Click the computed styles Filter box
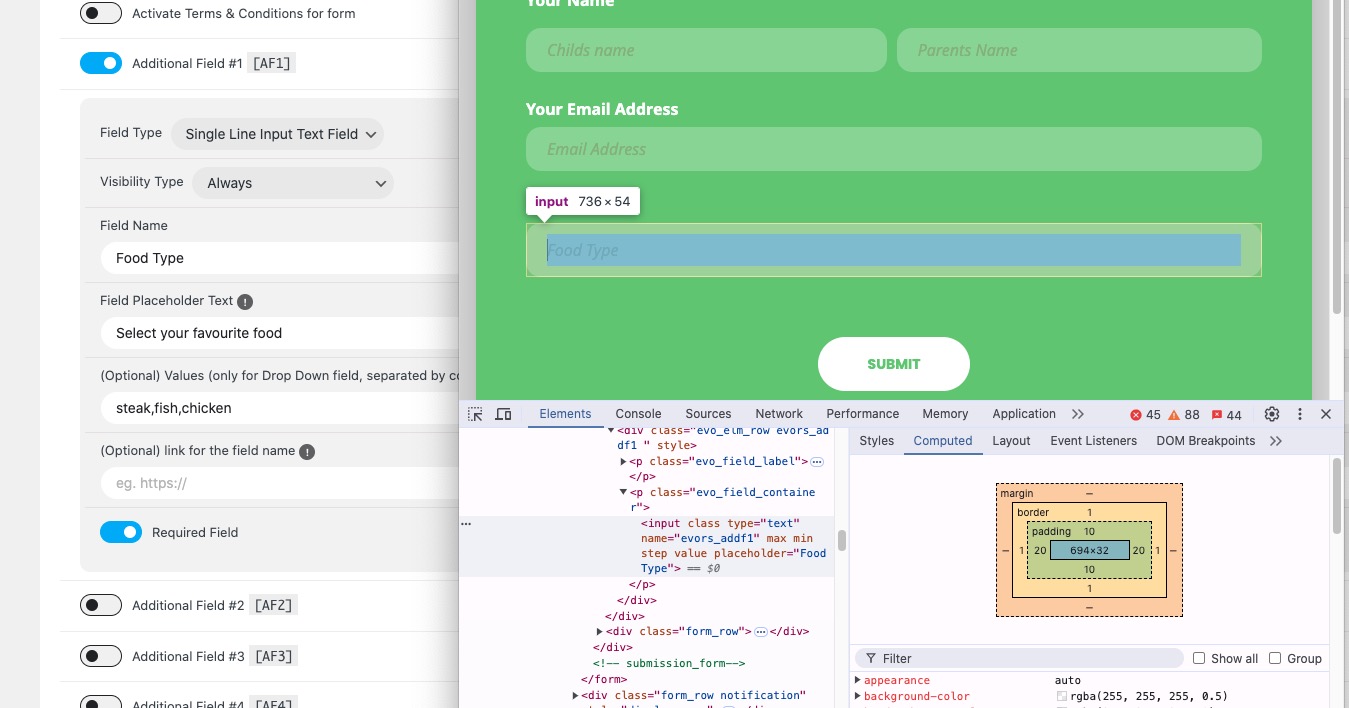Screen dimensions: 1349x708 [1019, 658]
